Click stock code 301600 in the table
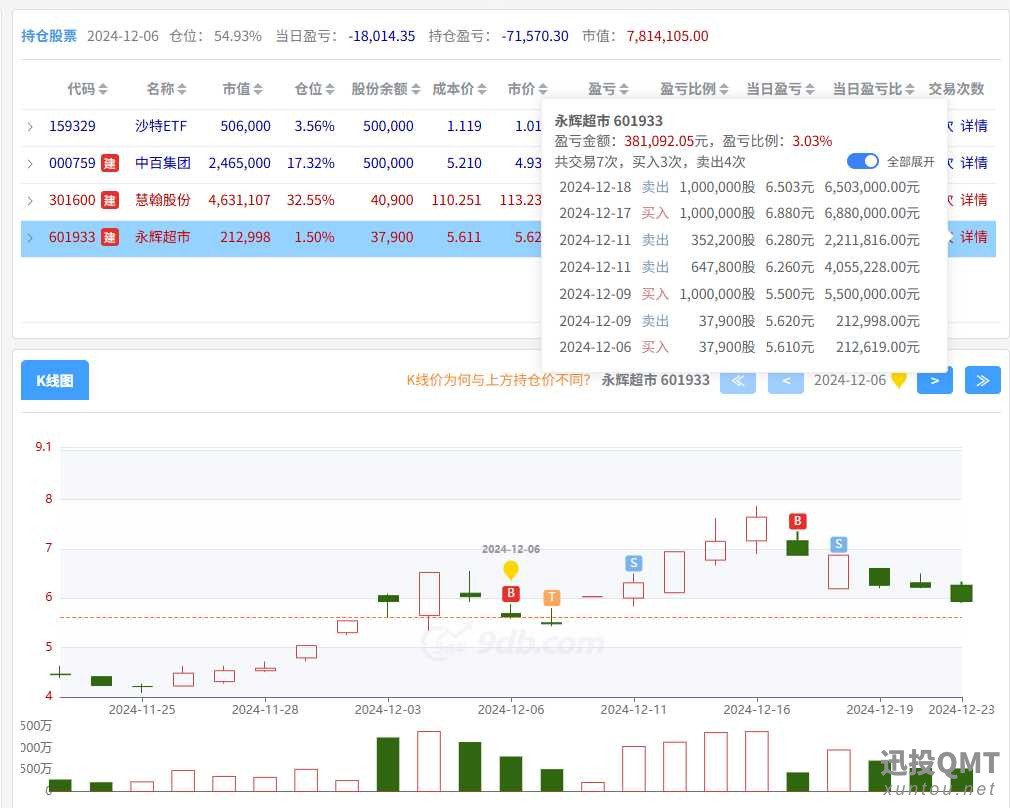The height and width of the screenshot is (808, 1010). [72, 200]
